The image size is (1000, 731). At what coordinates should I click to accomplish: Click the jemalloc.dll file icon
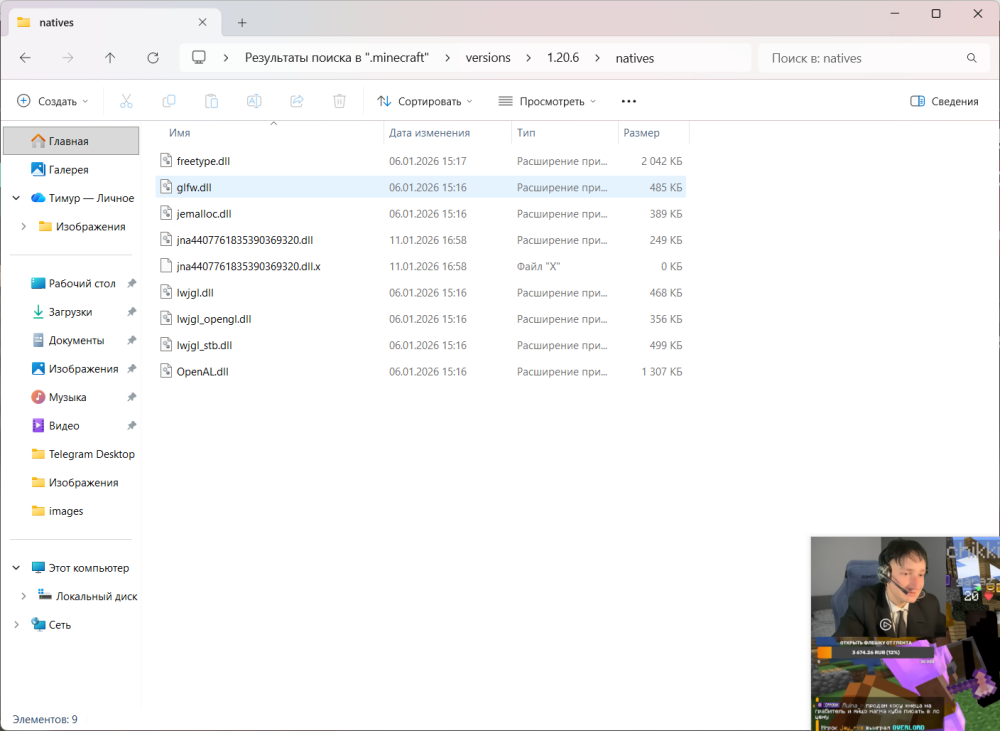coord(166,214)
